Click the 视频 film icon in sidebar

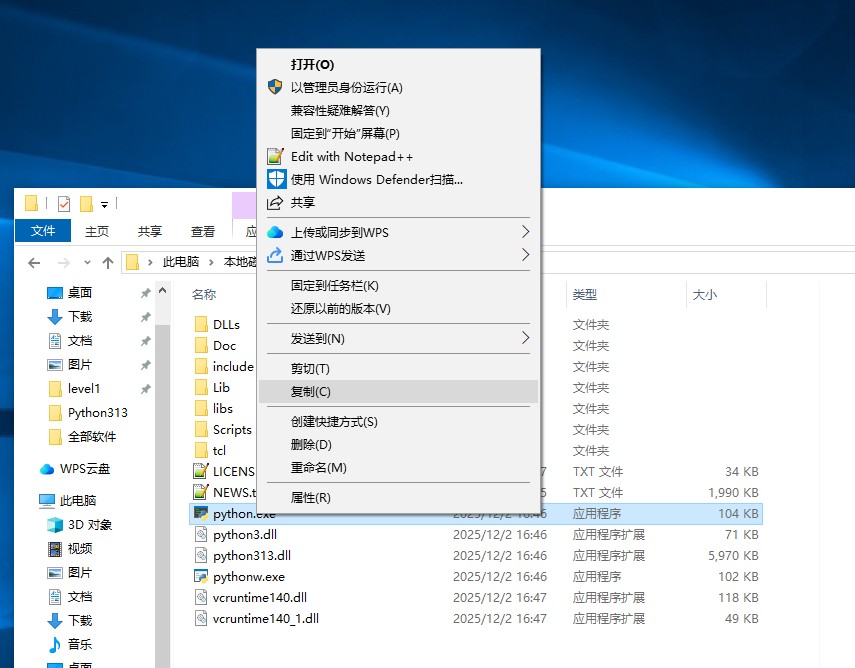click(55, 549)
